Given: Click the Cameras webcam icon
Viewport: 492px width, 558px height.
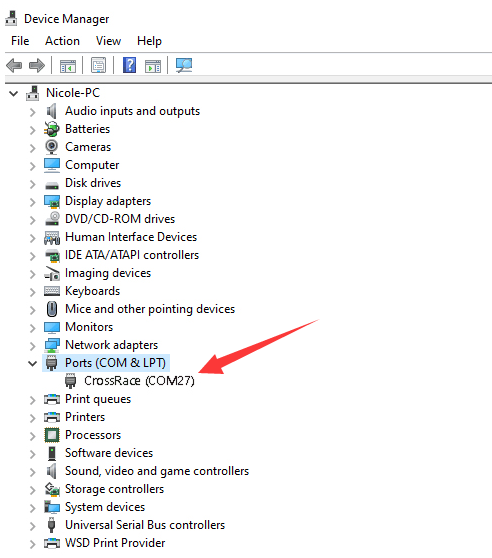Looking at the screenshot, I should coord(52,147).
